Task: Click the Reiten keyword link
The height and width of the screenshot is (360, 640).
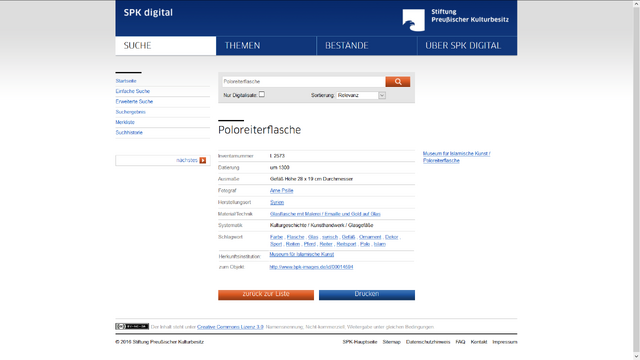Action: [293, 244]
